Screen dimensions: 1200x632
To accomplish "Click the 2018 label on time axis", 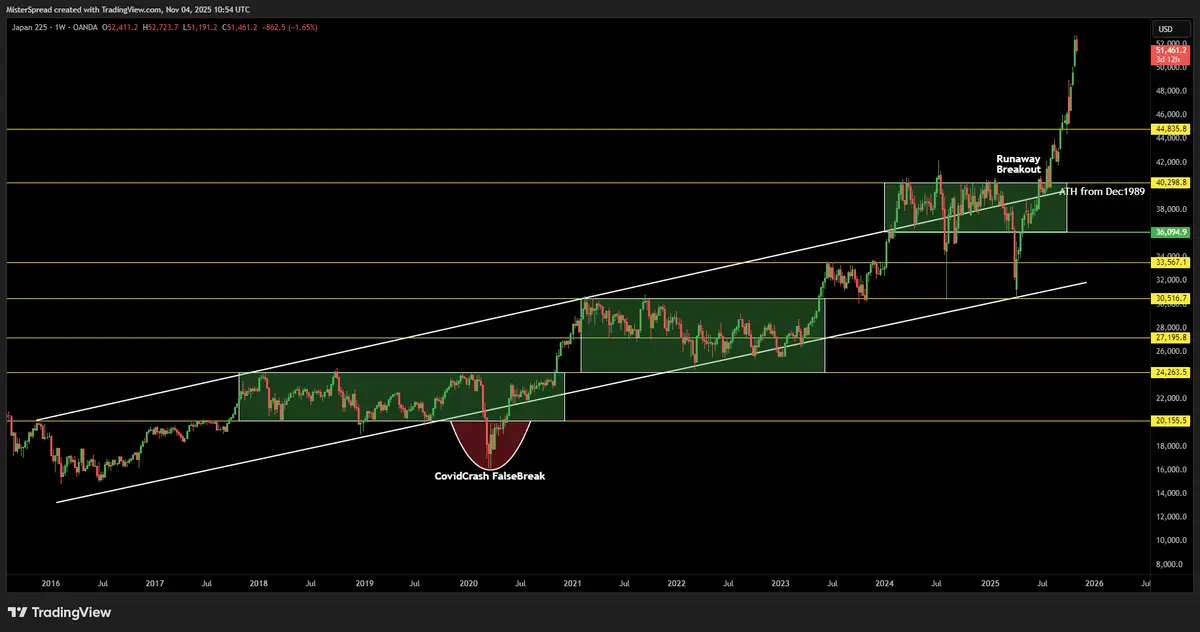I will pyautogui.click(x=258, y=582).
